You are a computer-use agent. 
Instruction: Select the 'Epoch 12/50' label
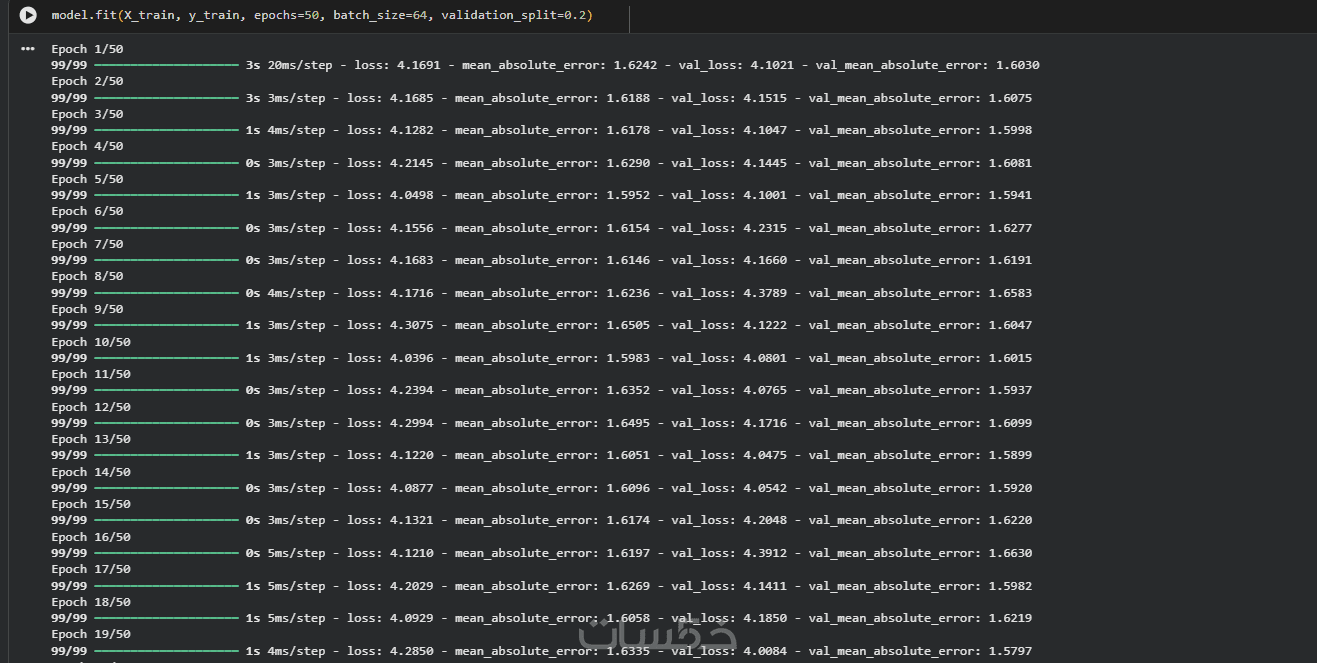pyautogui.click(x=91, y=407)
